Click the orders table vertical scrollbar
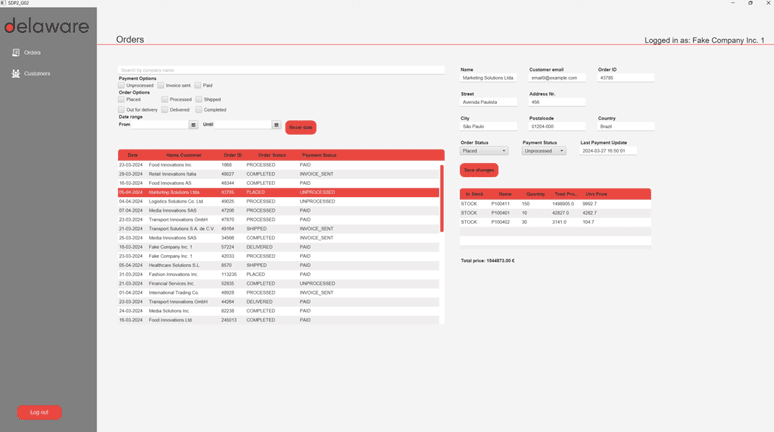774x432 pixels. [x=442, y=198]
